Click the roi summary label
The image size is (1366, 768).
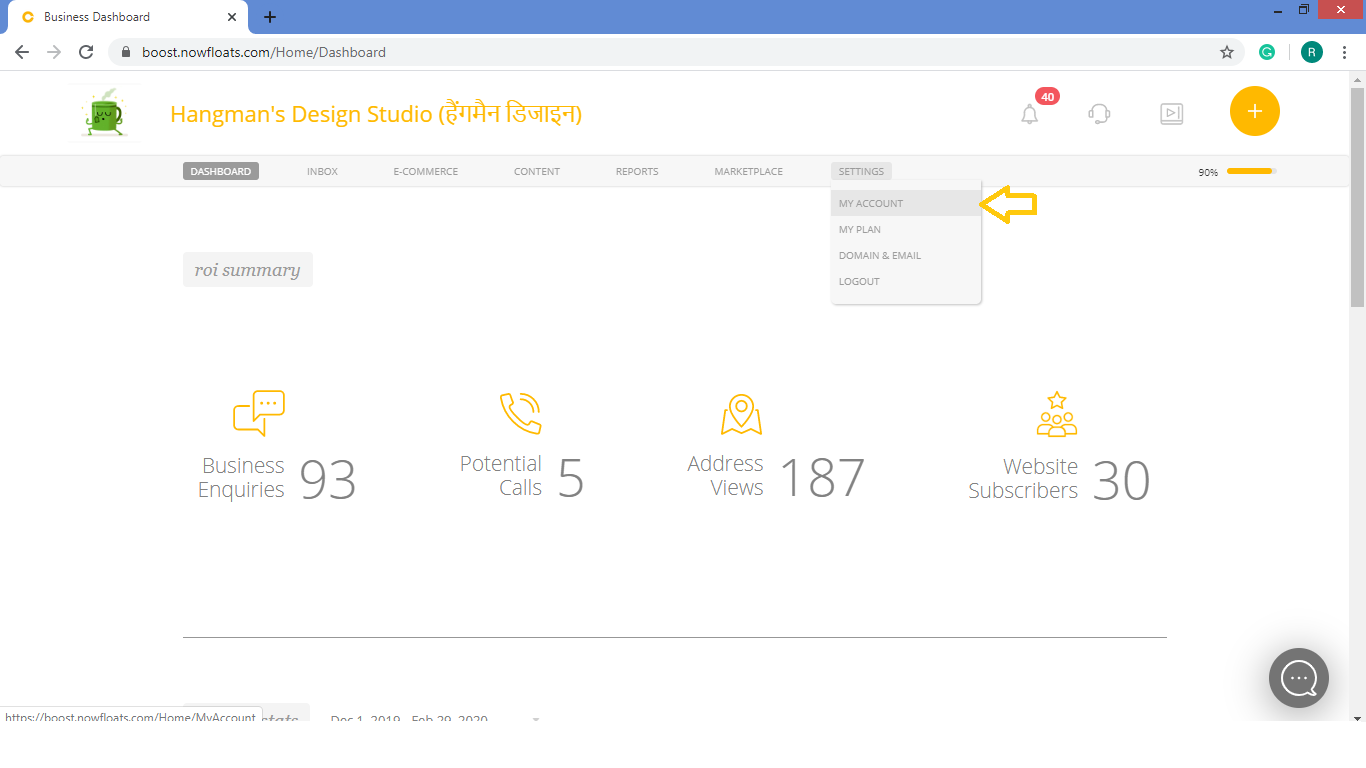(248, 270)
